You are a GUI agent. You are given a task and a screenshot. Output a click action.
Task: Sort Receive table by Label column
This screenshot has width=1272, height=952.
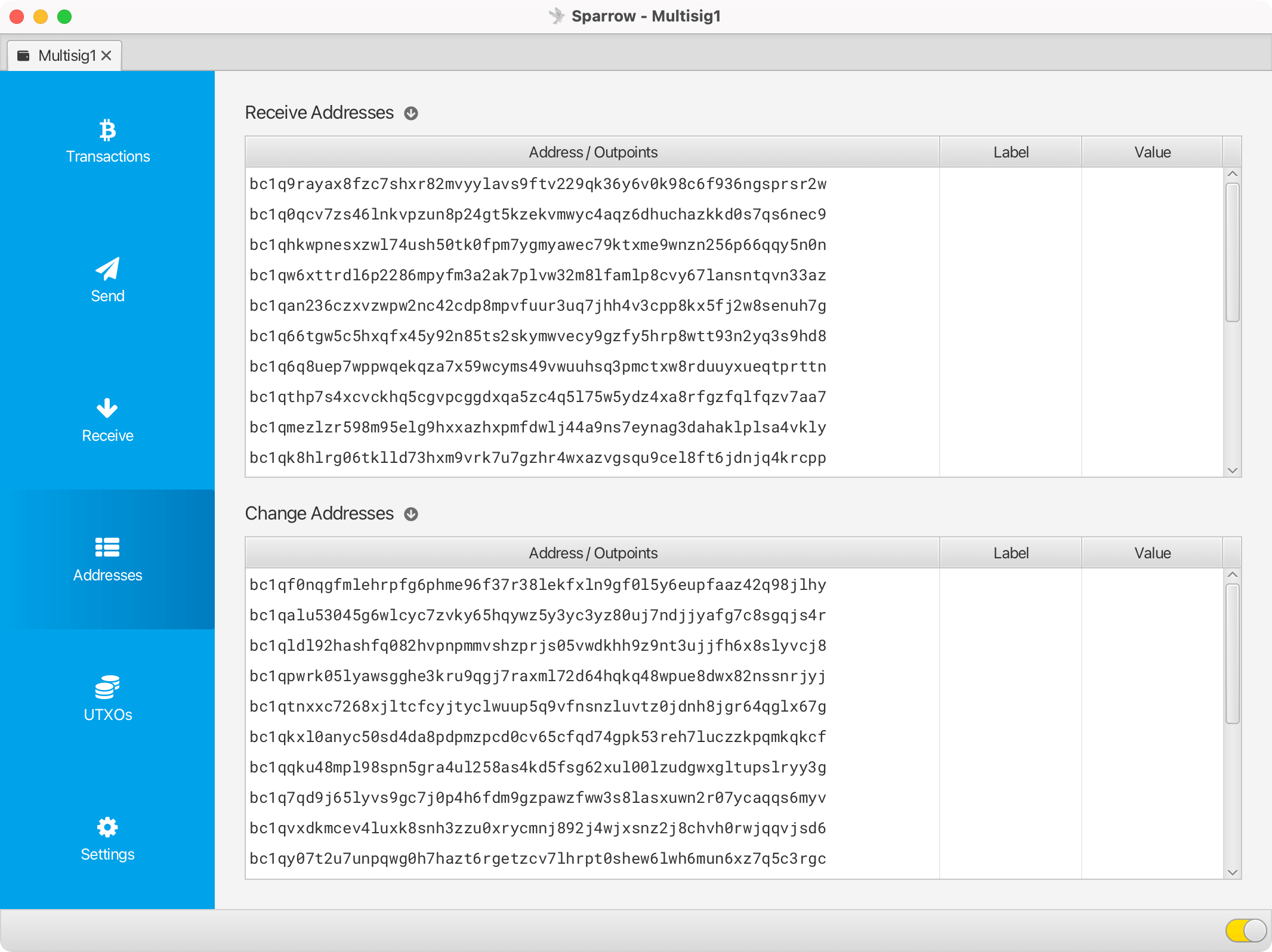(x=1011, y=152)
